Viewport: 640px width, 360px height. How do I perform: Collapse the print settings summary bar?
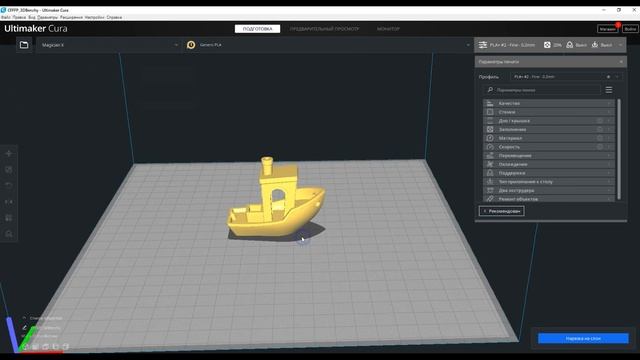(550, 45)
